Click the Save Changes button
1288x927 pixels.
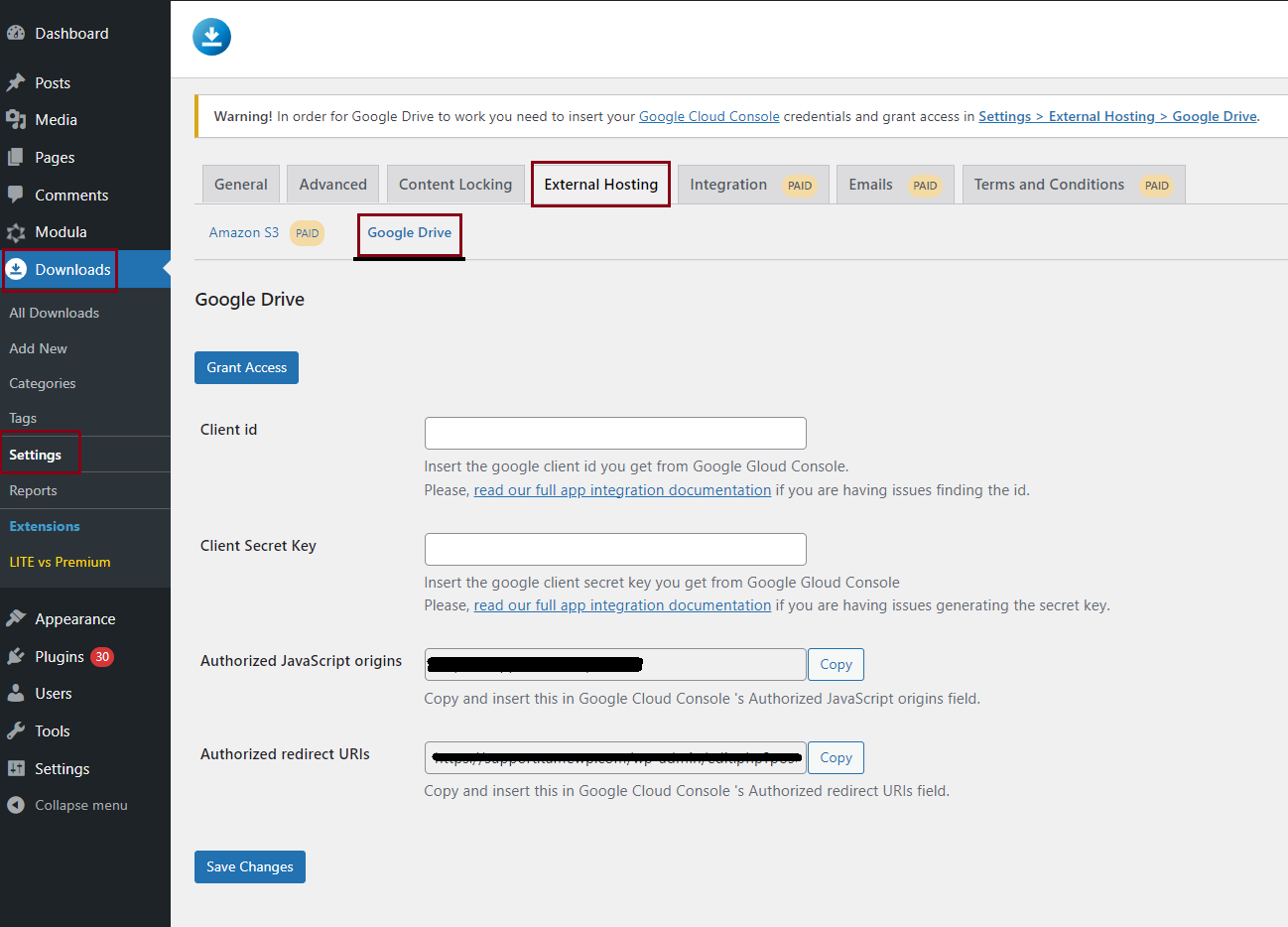[250, 866]
